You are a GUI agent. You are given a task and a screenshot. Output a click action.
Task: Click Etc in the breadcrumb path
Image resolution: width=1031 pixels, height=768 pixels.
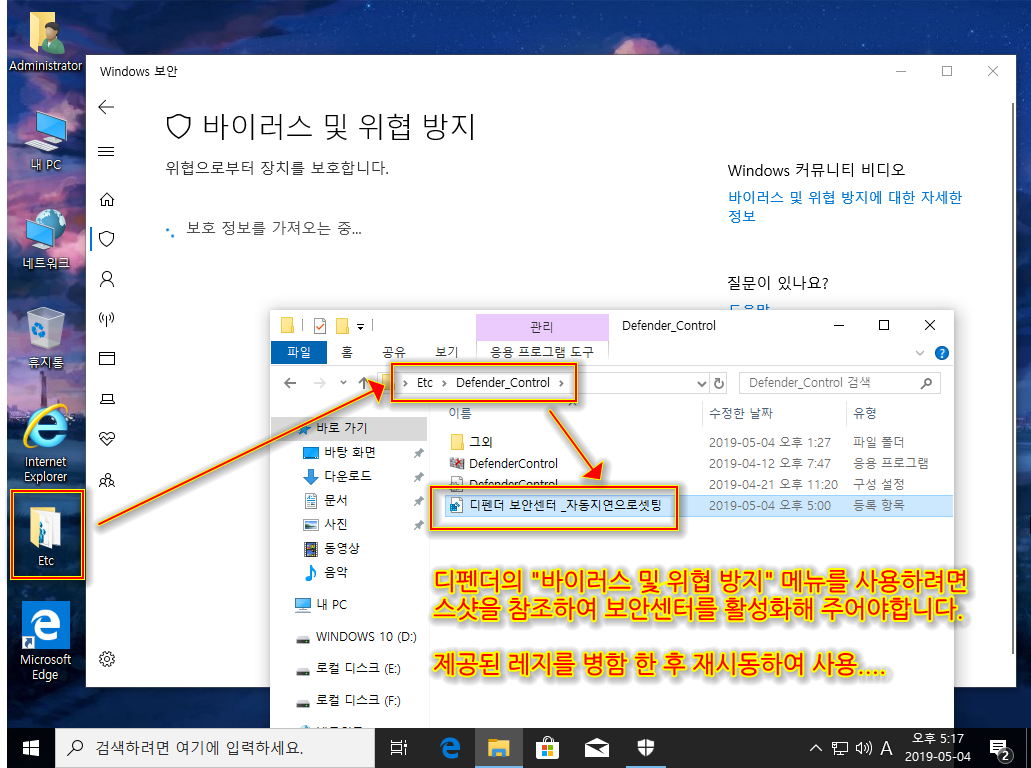(425, 383)
